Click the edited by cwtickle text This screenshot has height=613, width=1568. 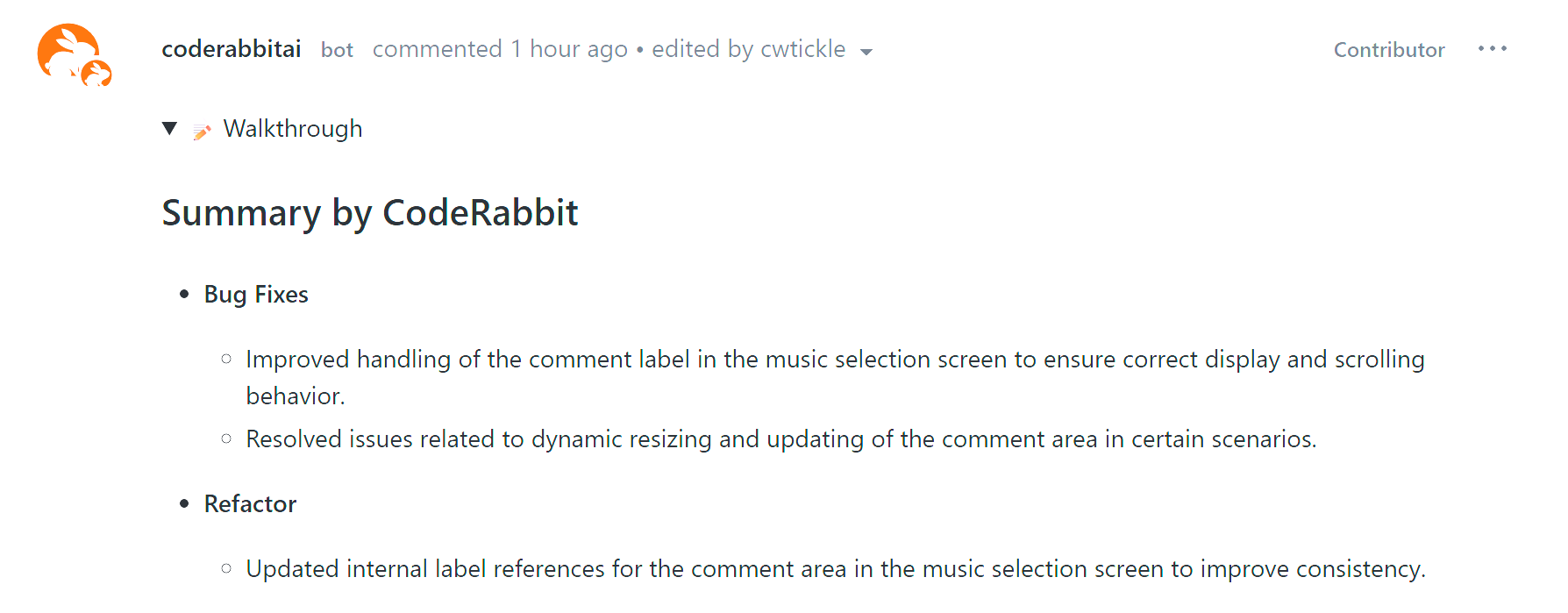tap(748, 49)
